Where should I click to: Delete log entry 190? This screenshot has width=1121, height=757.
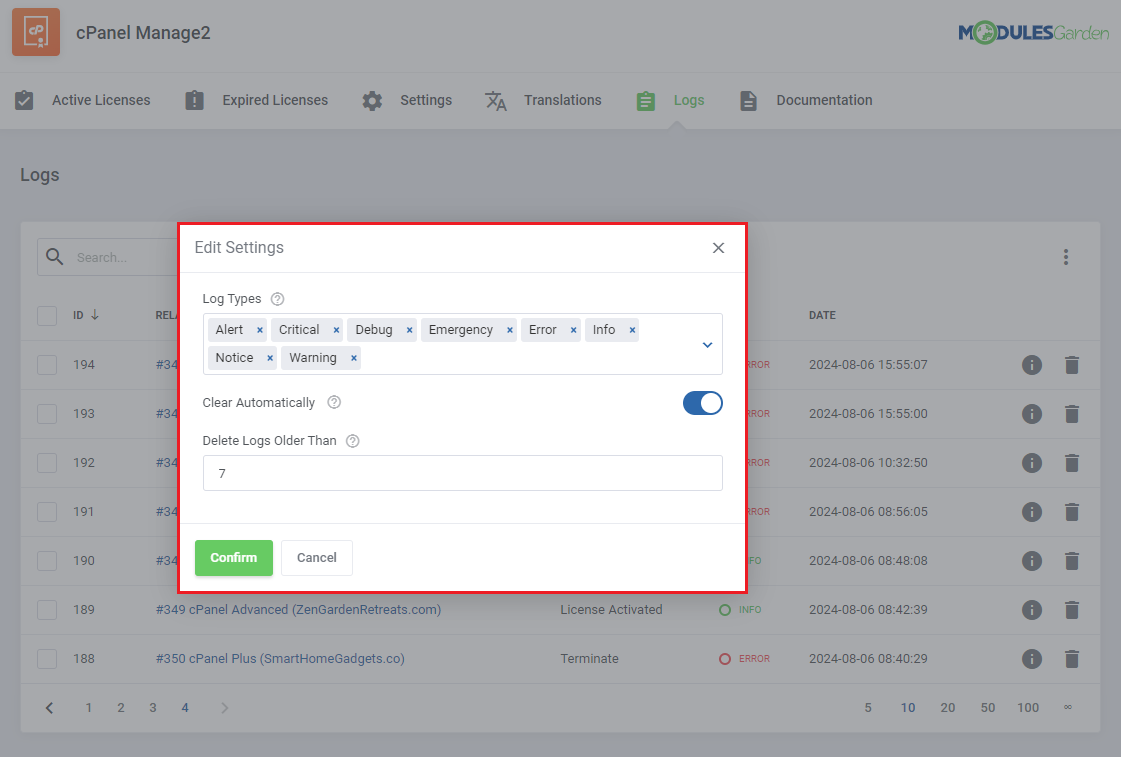[x=1072, y=561]
